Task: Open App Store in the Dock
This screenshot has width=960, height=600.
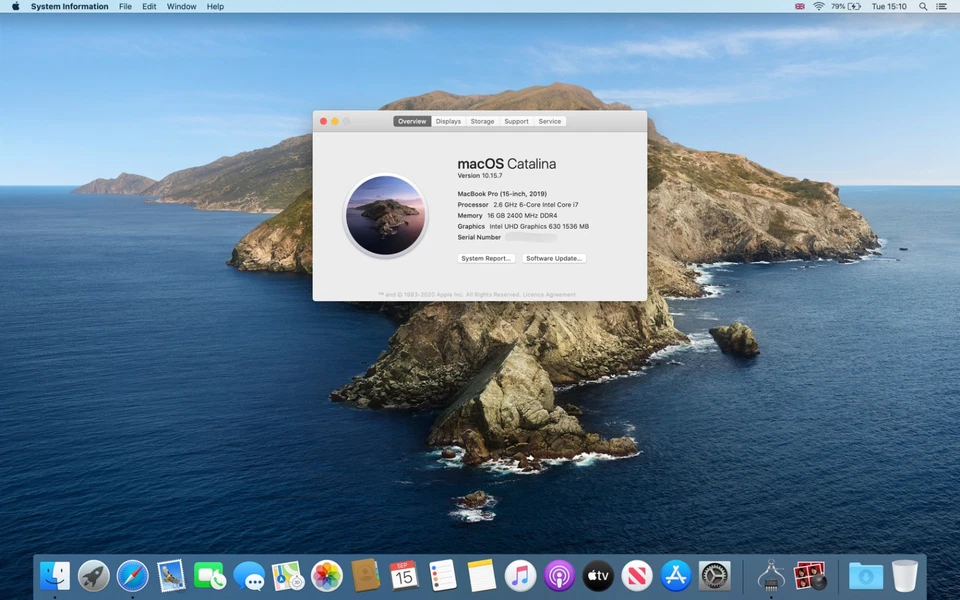Action: tap(676, 576)
